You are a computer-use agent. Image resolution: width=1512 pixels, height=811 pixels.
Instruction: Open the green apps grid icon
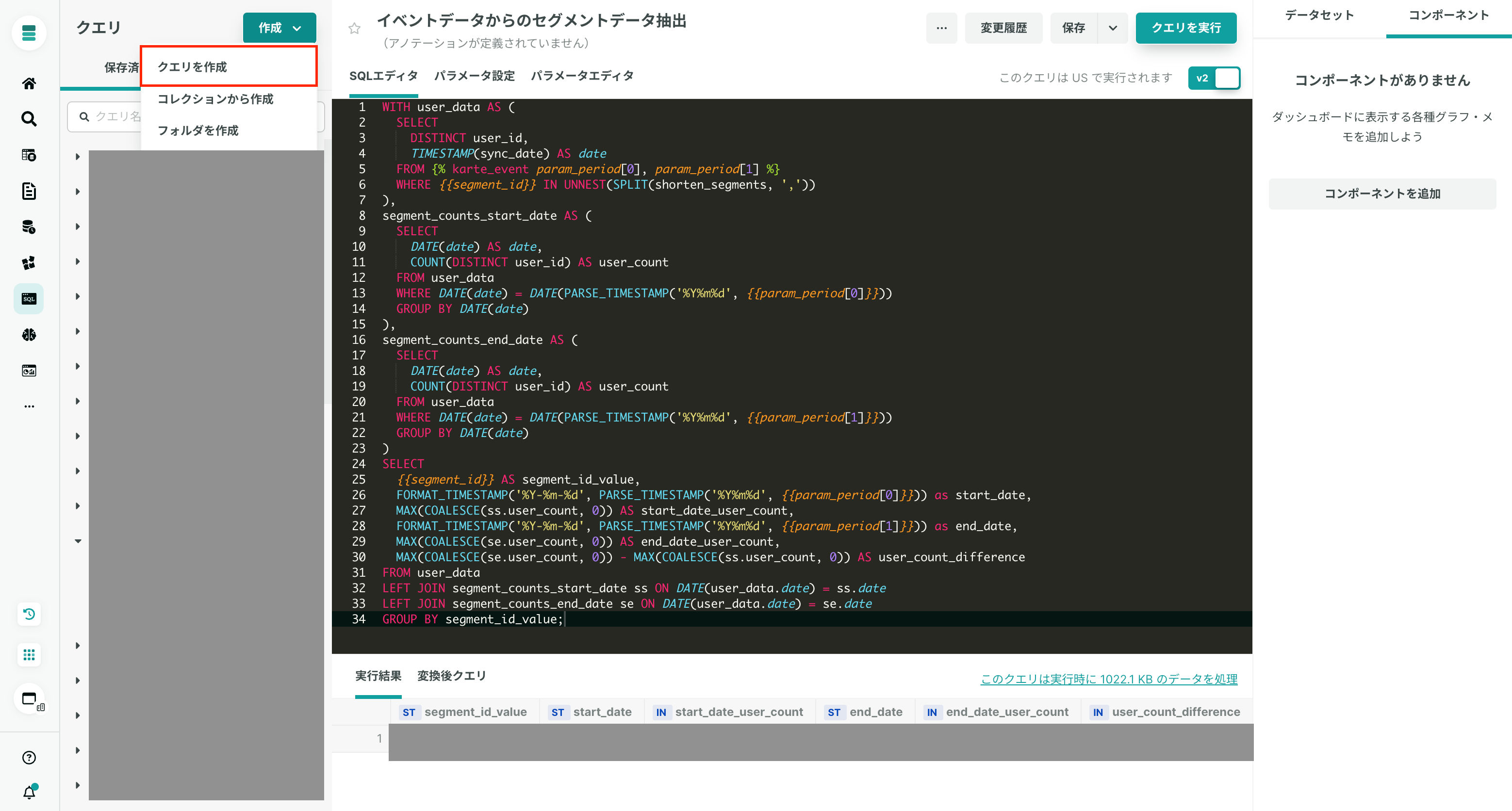[x=29, y=654]
